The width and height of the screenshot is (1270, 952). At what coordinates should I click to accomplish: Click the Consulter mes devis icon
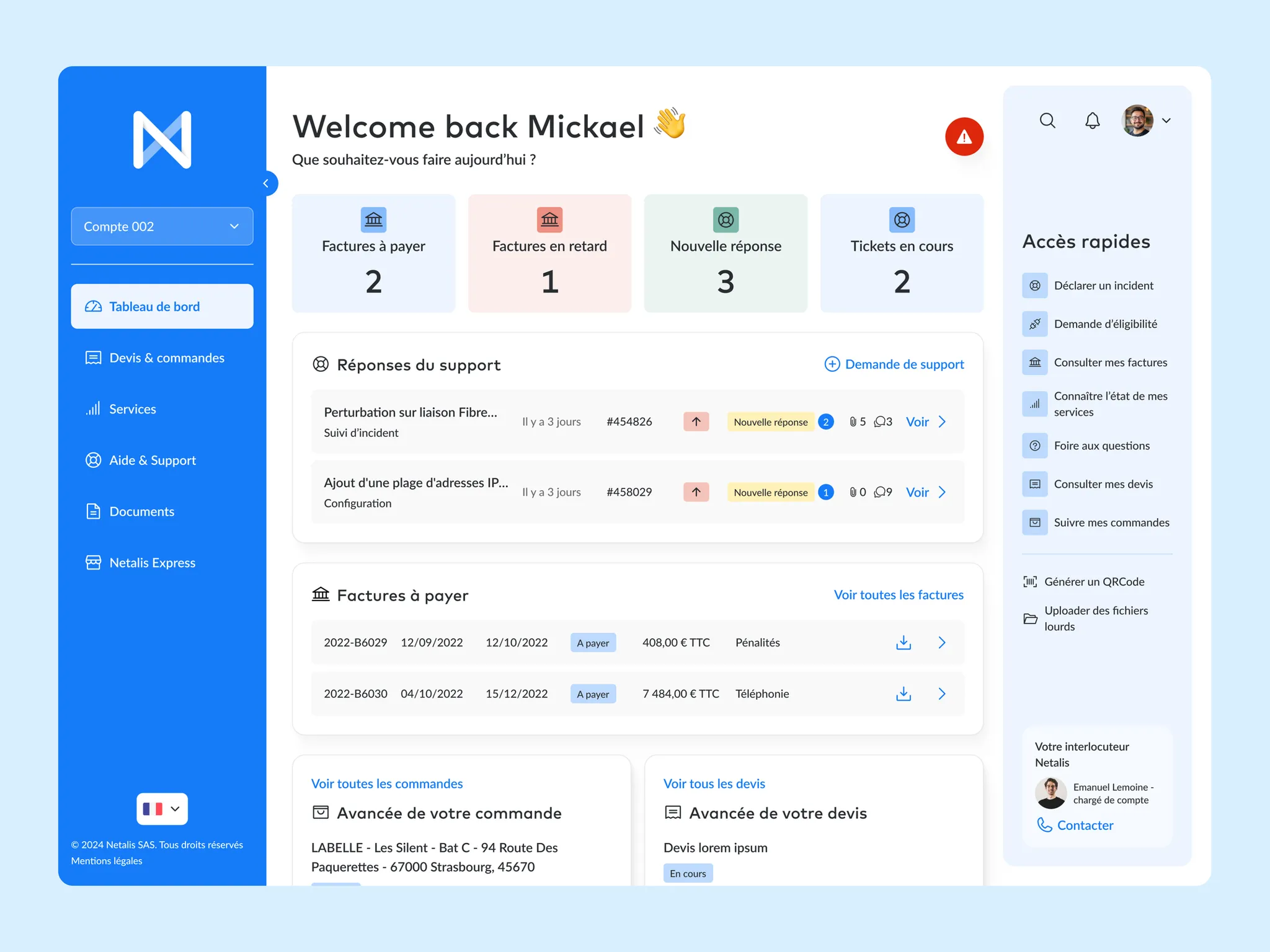point(1035,484)
